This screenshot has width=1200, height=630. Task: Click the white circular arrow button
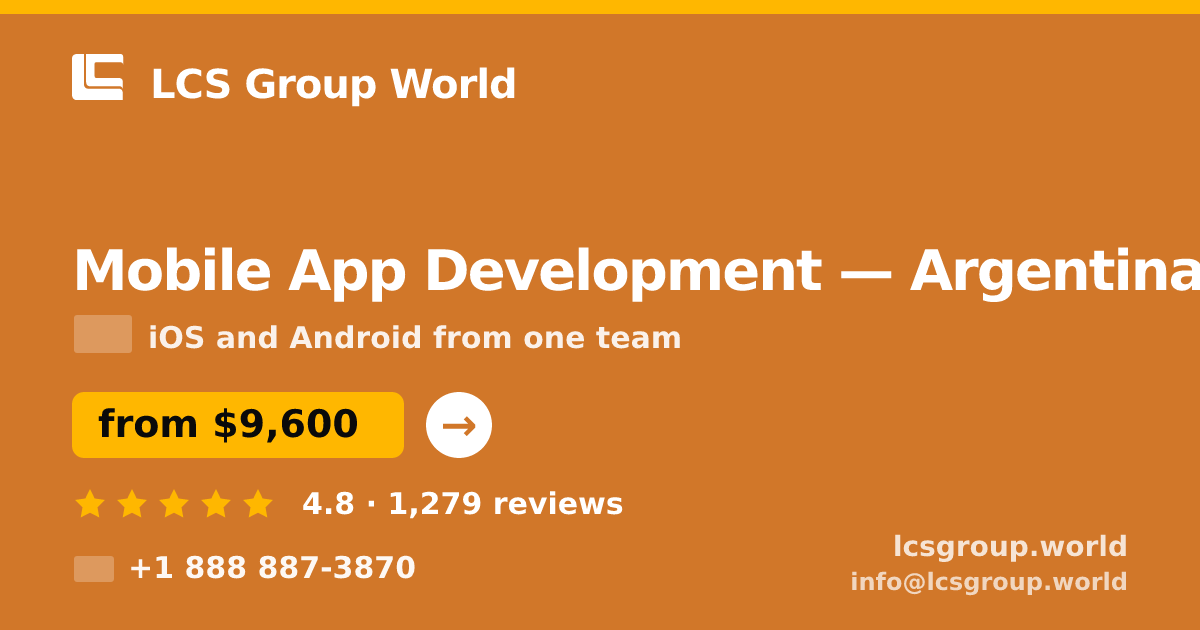click(x=459, y=425)
